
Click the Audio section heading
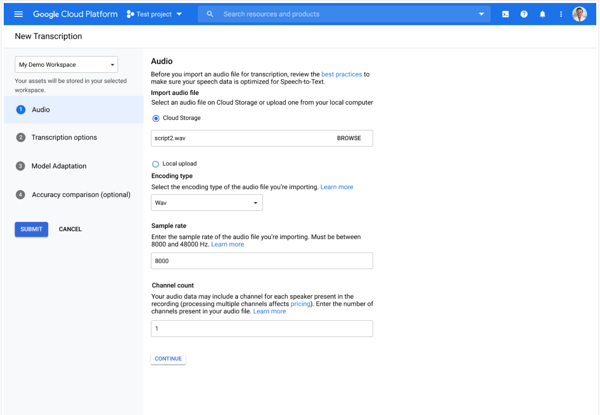(x=161, y=61)
